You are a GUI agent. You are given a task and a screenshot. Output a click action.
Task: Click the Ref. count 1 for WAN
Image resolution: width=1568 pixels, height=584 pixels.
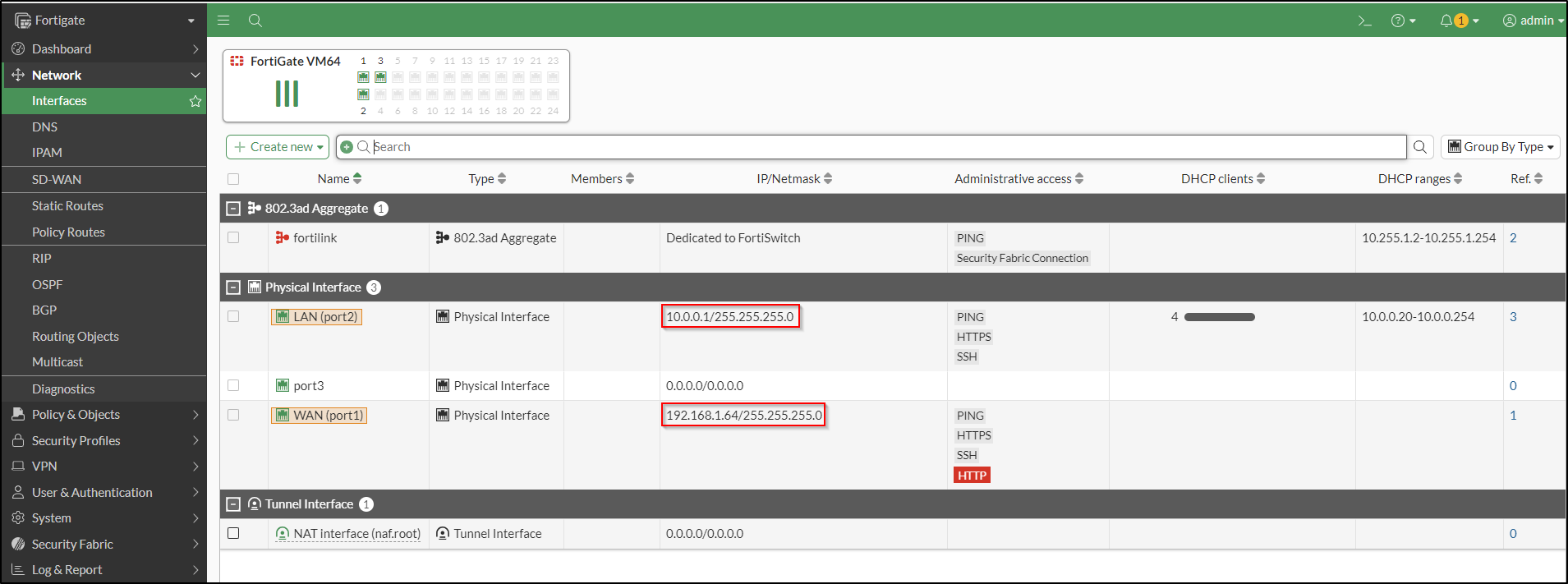(x=1513, y=416)
